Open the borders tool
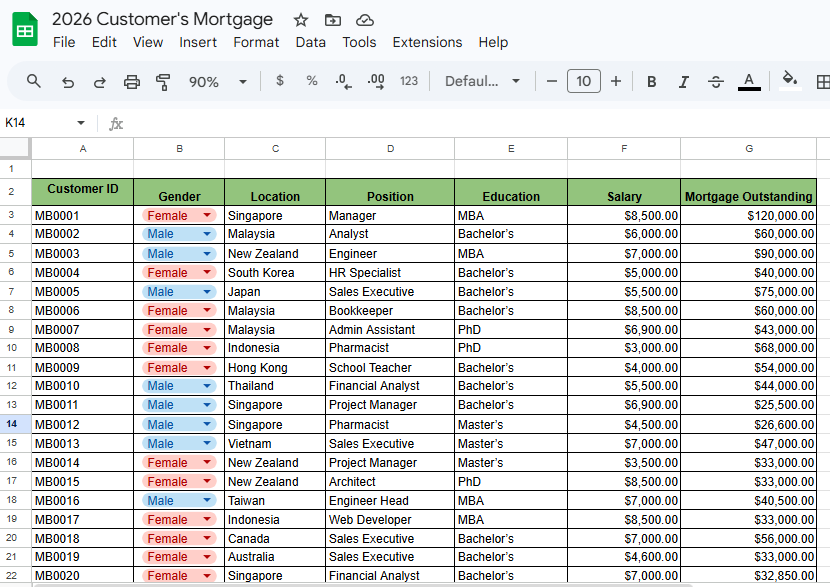 click(823, 82)
